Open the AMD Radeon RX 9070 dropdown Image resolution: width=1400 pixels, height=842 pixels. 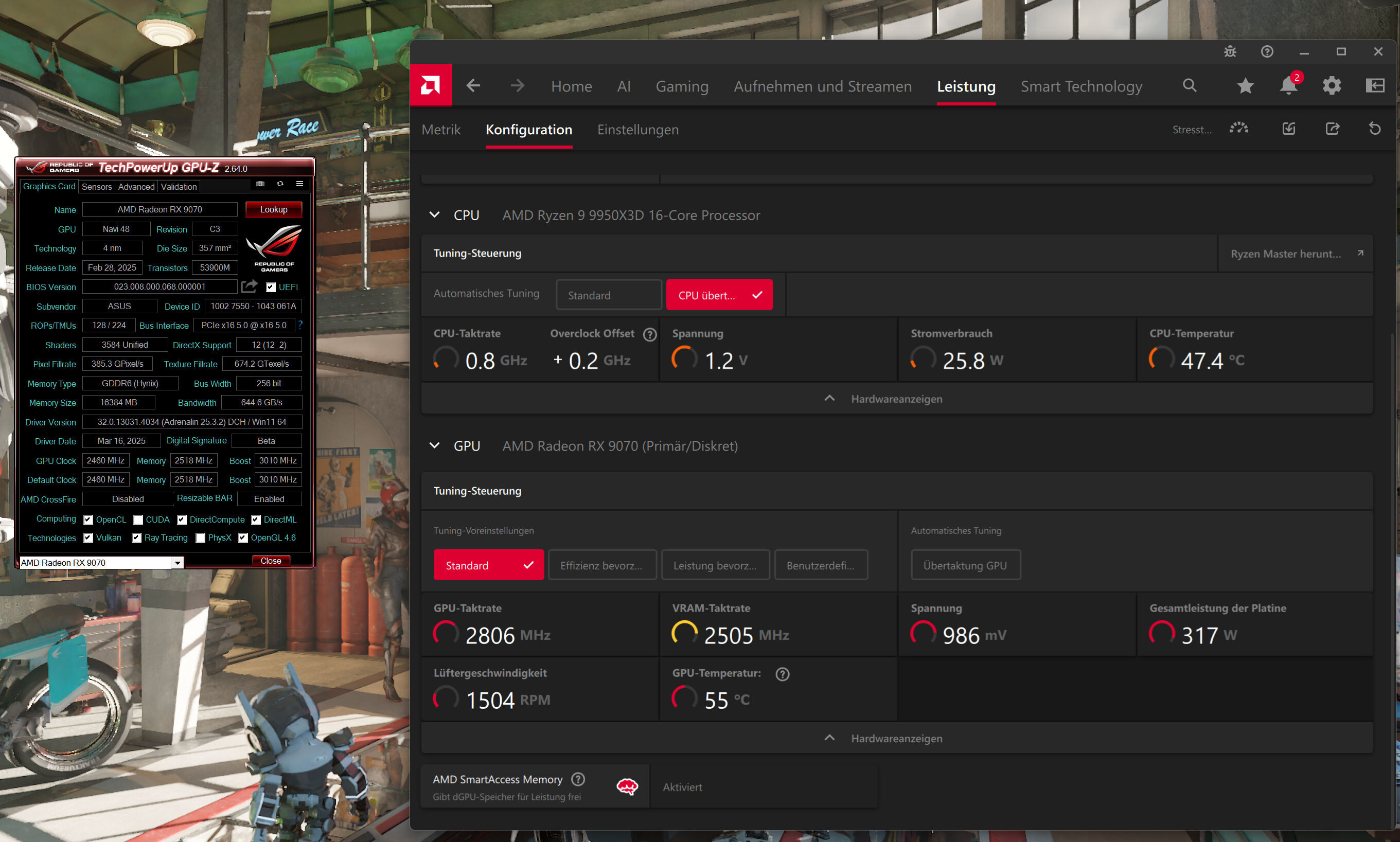click(178, 563)
